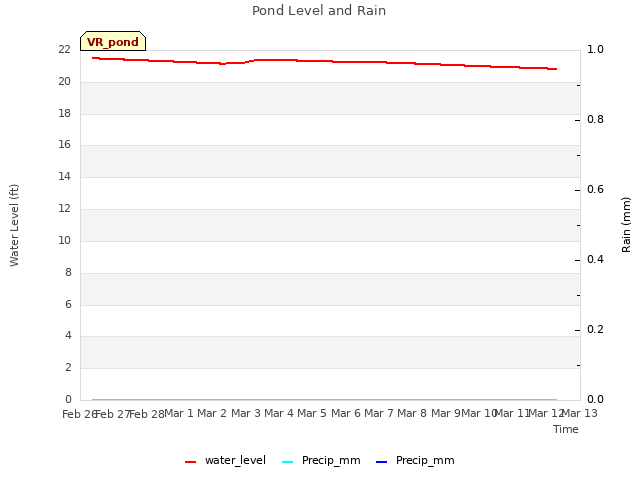Image resolution: width=640 pixels, height=480 pixels.
Task: Click the 12 tick on Water Level axis
Action: point(64,209)
